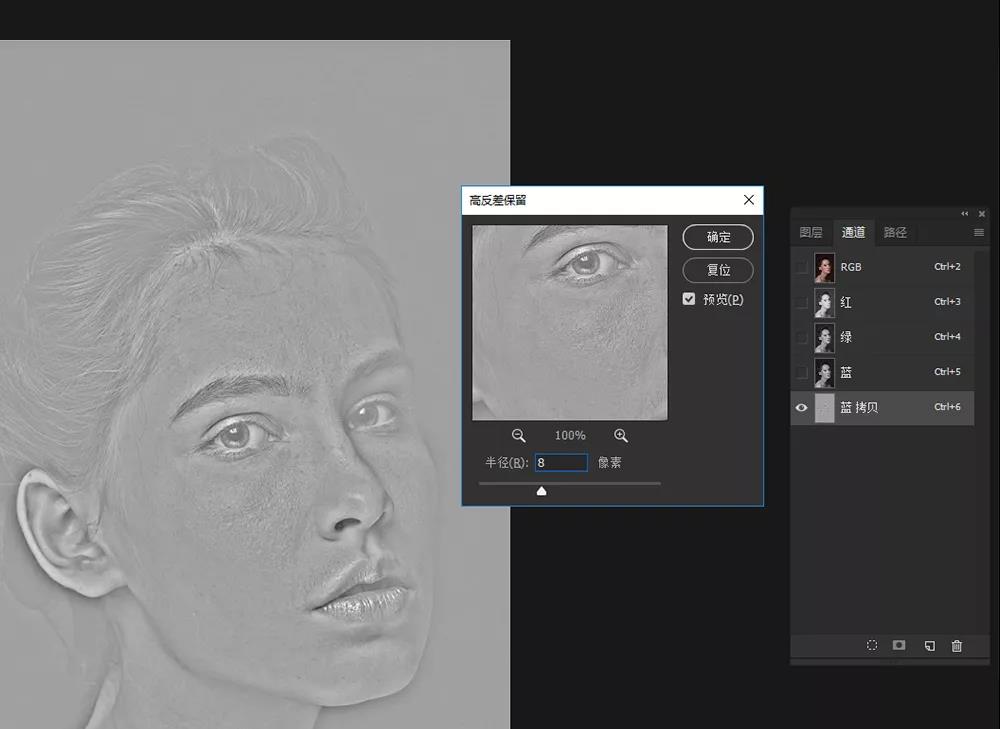Image resolution: width=1000 pixels, height=729 pixels.
Task: Delete current channel trash icon
Action: 957,646
